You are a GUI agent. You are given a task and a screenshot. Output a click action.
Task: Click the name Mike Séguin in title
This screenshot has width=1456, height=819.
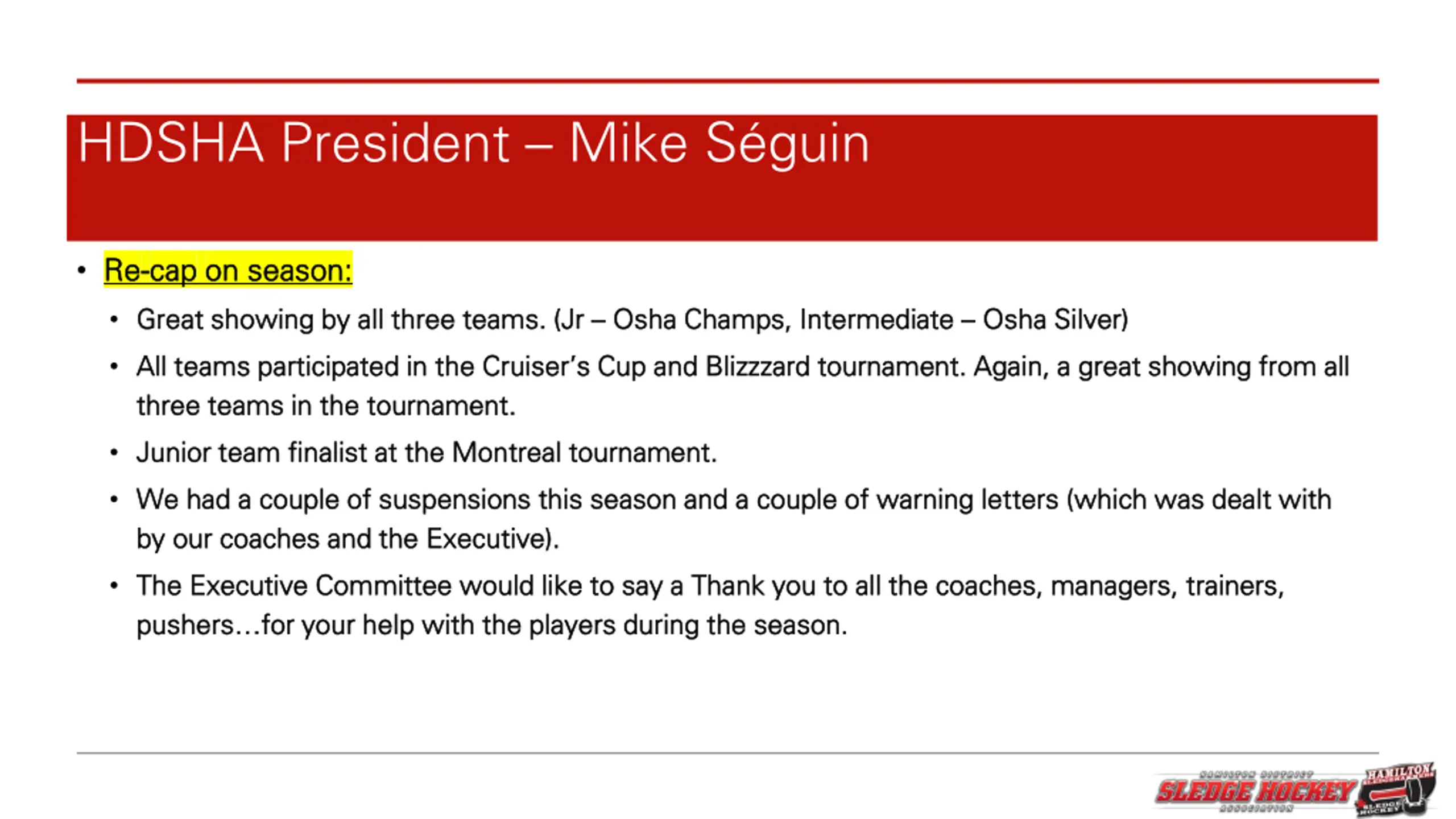(x=719, y=144)
